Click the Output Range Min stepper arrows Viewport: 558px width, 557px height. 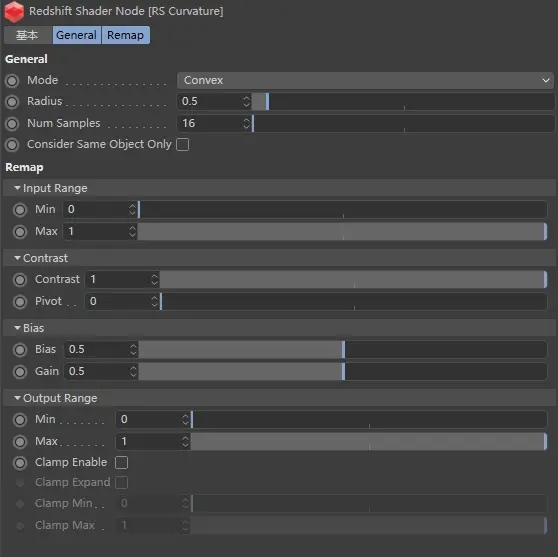(x=185, y=420)
